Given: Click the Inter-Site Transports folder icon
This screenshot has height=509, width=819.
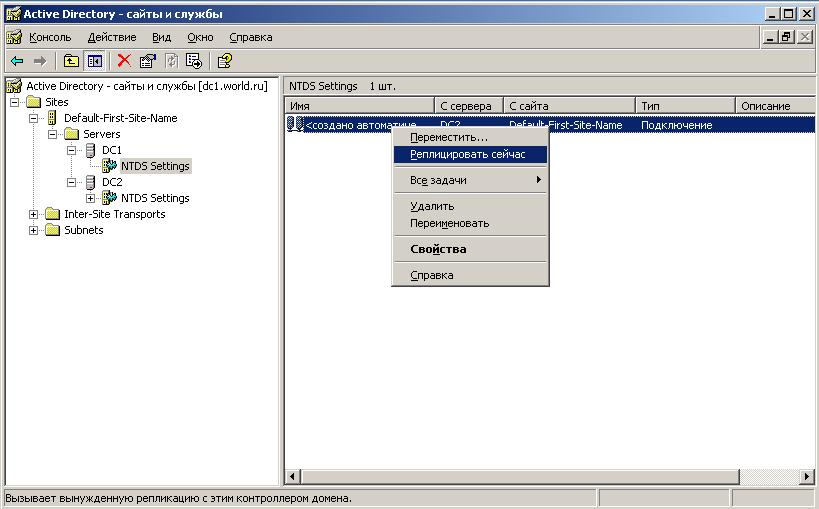Looking at the screenshot, I should [x=53, y=214].
